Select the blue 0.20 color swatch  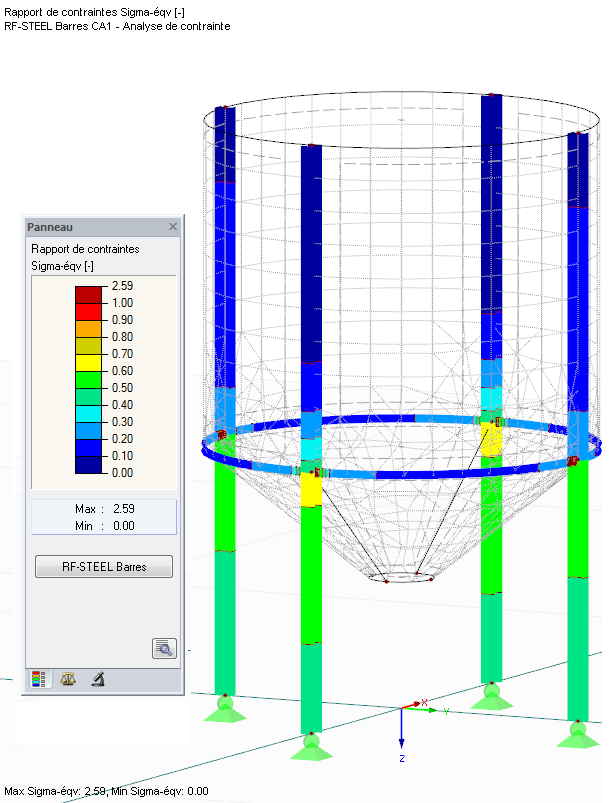coord(89,448)
